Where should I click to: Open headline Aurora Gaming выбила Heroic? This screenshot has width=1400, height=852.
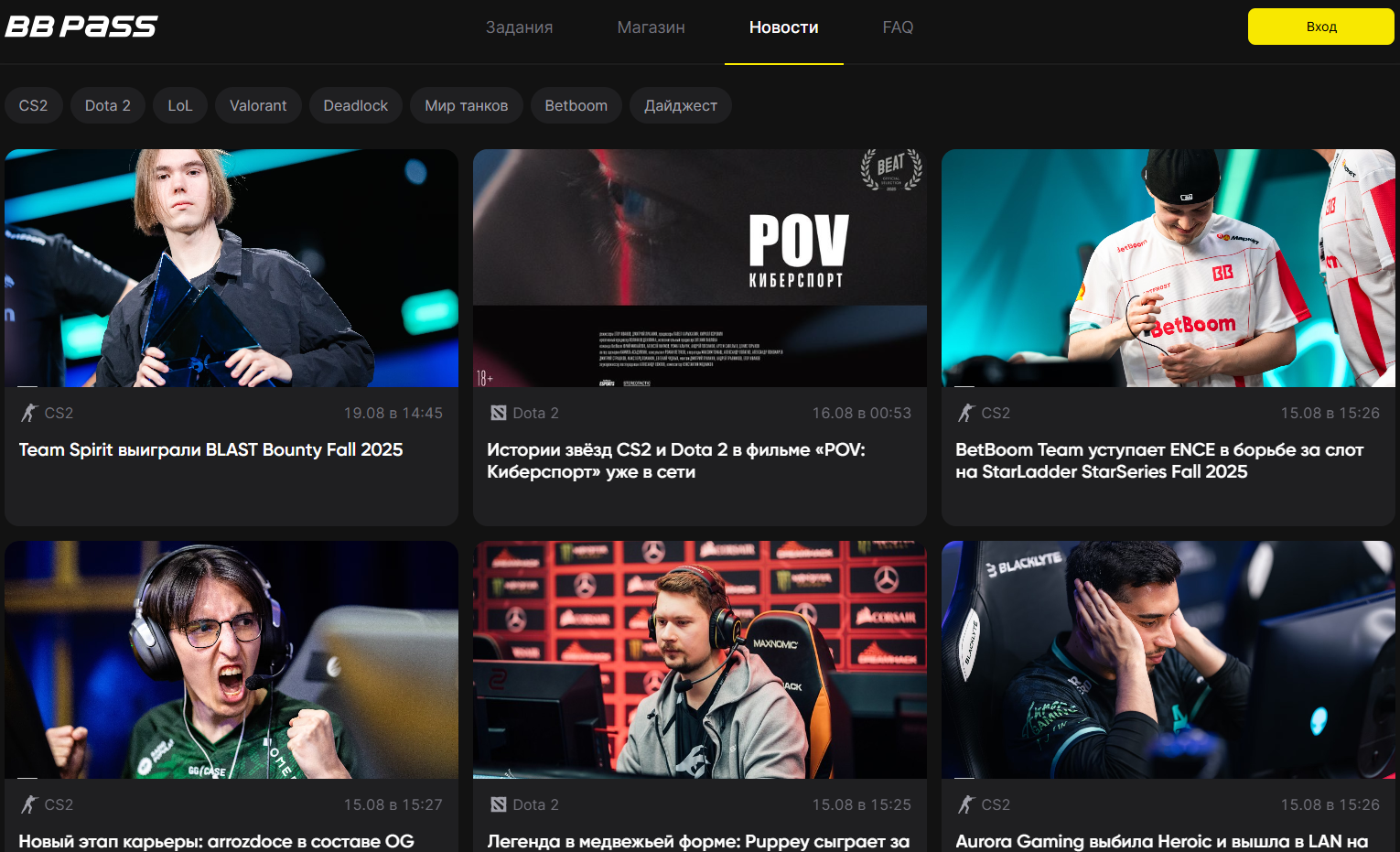click(1162, 841)
